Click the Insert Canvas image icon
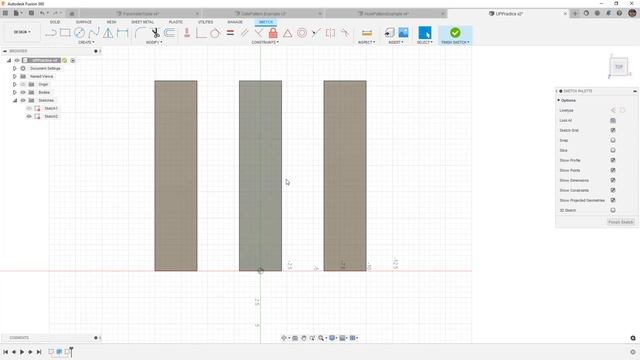The width and height of the screenshot is (640, 360). click(403, 33)
